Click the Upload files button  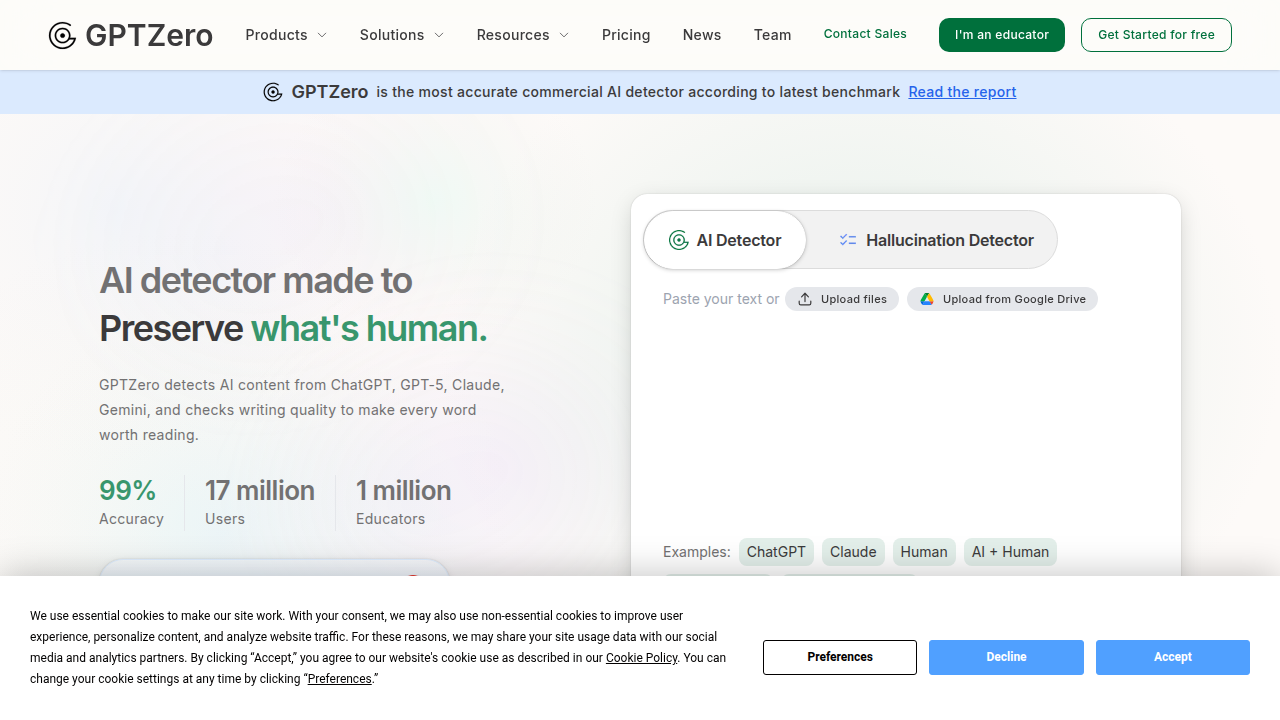(x=842, y=299)
